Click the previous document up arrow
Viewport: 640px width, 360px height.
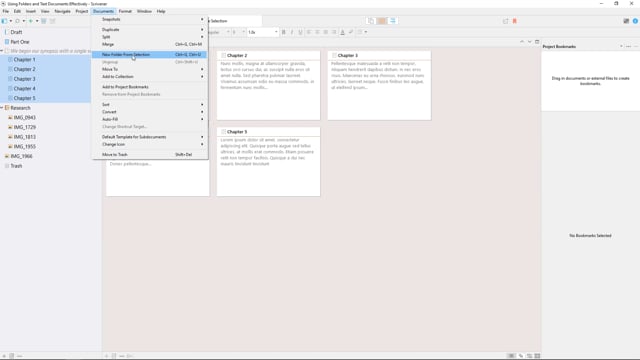(522, 42)
